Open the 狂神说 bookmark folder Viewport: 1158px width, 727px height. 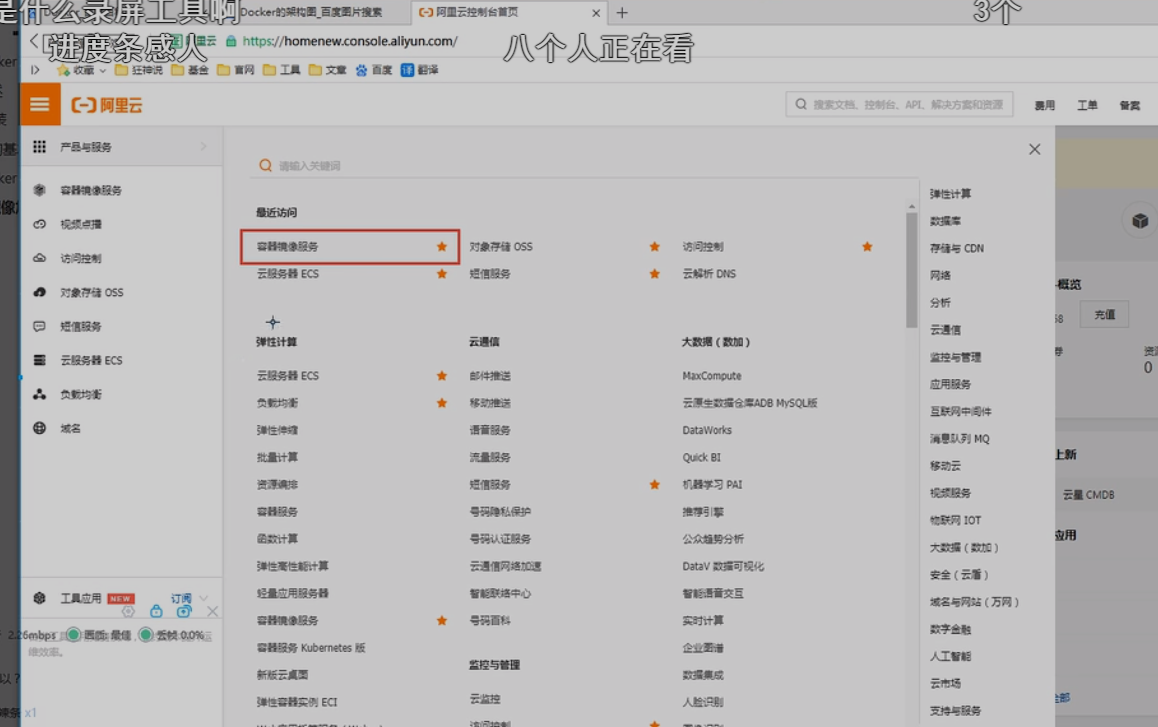click(138, 70)
